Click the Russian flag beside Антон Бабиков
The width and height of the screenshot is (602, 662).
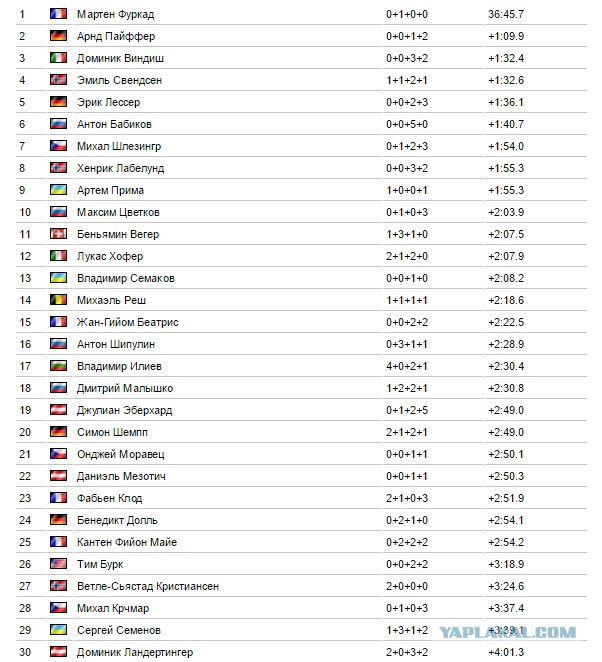[x=58, y=124]
